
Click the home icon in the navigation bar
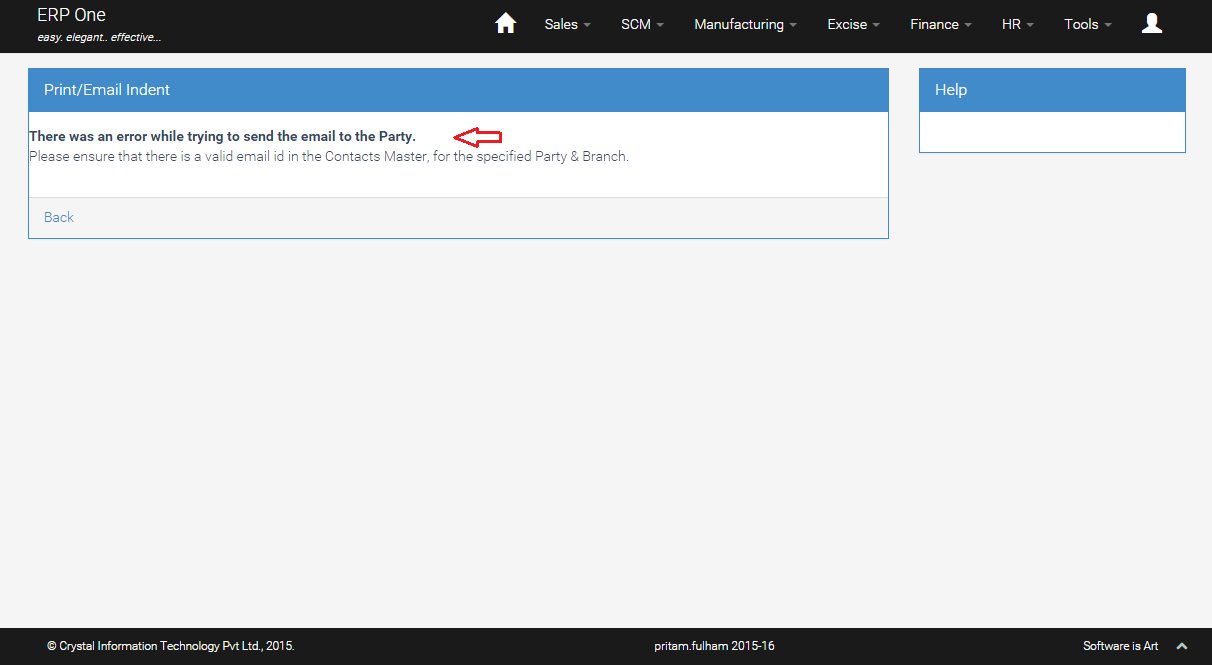pos(505,22)
